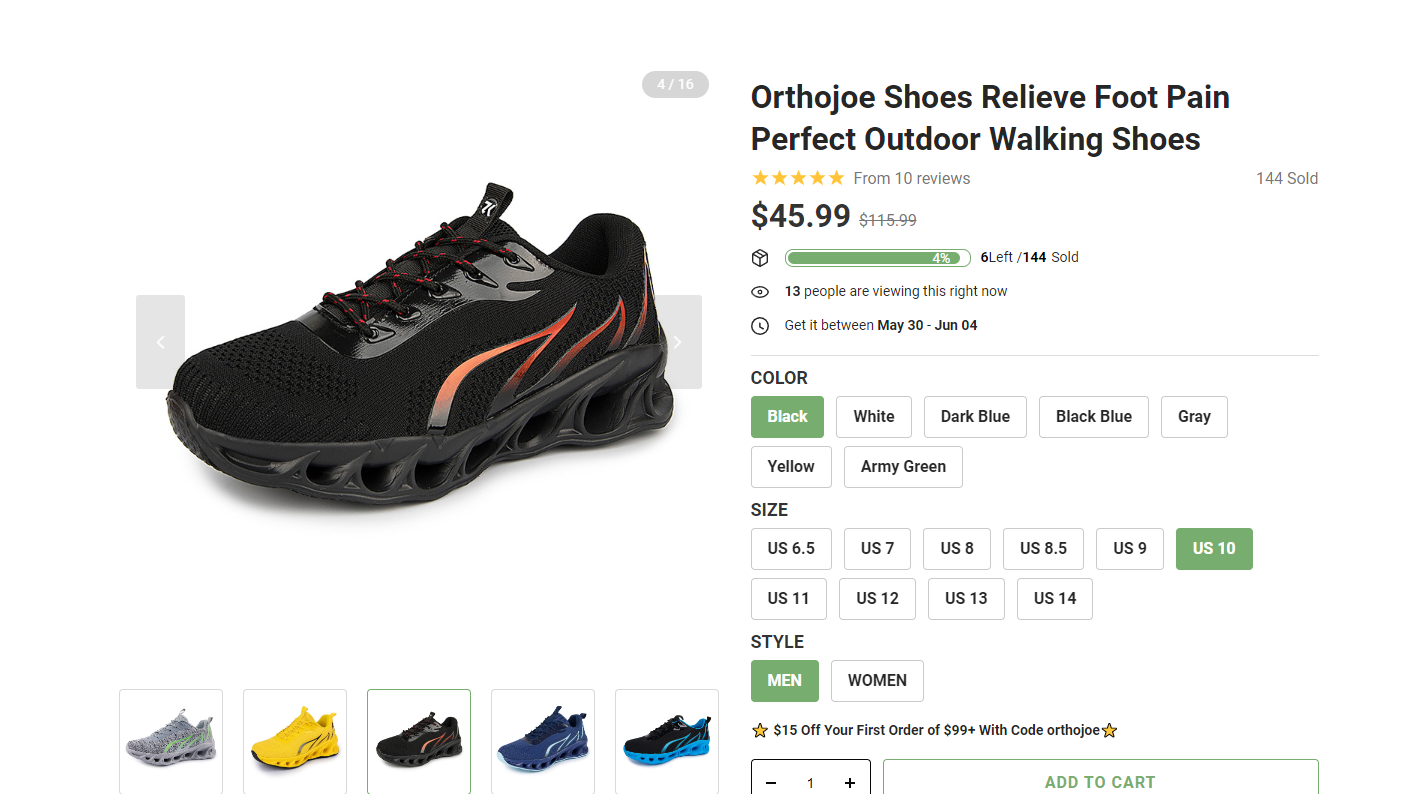
Task: Select White color option
Action: tap(874, 417)
